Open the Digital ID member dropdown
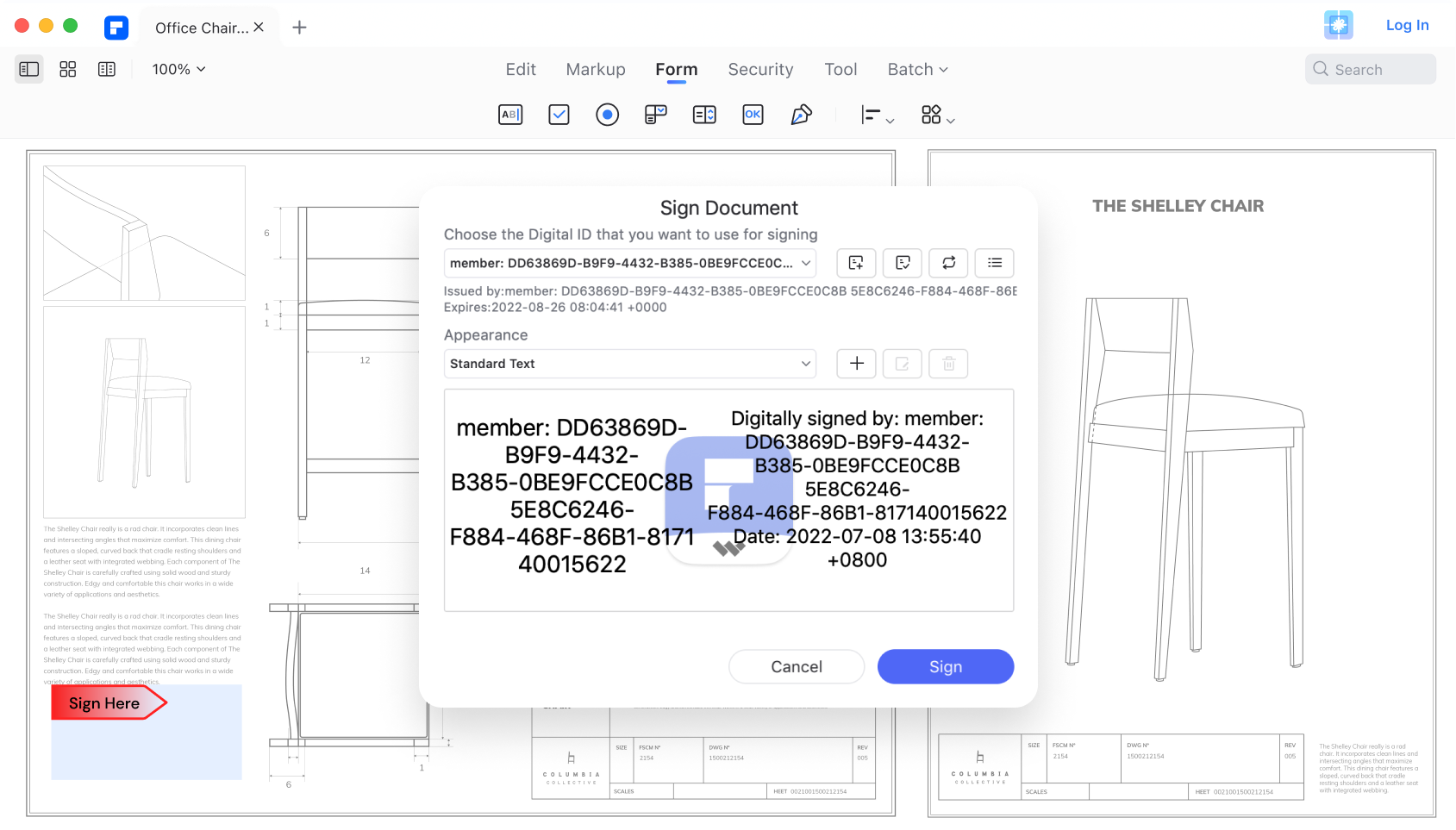The image size is (1456, 830). [630, 263]
